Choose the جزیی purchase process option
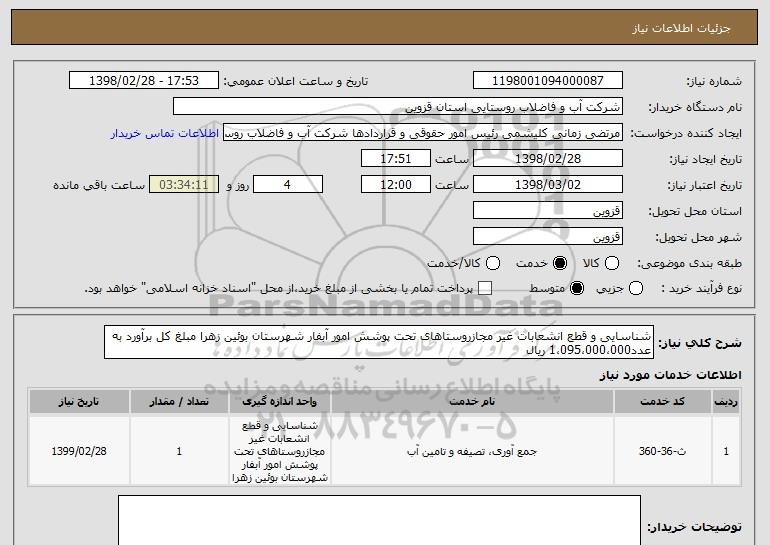Image resolution: width=770 pixels, height=545 pixels. (635, 289)
